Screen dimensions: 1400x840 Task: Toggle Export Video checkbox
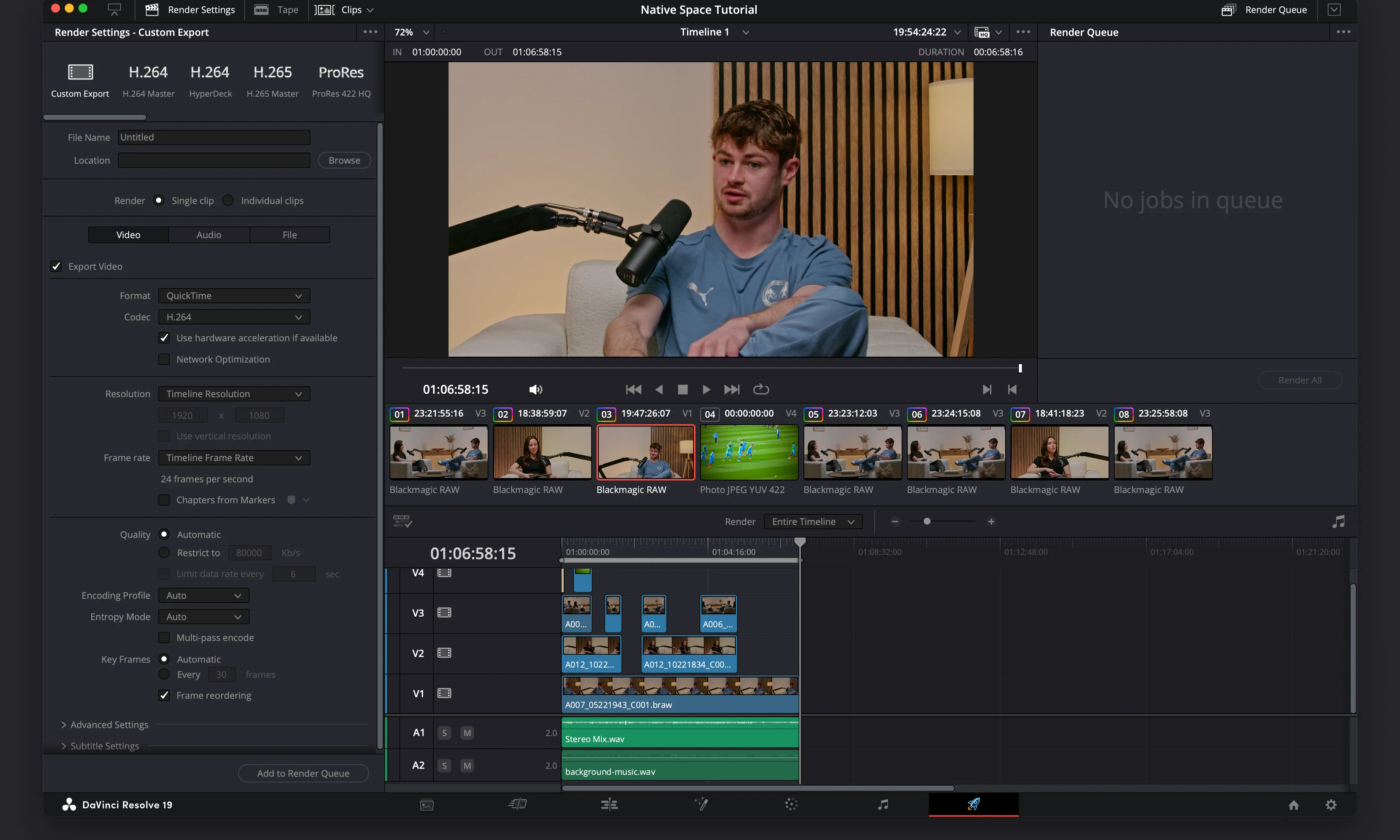56,266
